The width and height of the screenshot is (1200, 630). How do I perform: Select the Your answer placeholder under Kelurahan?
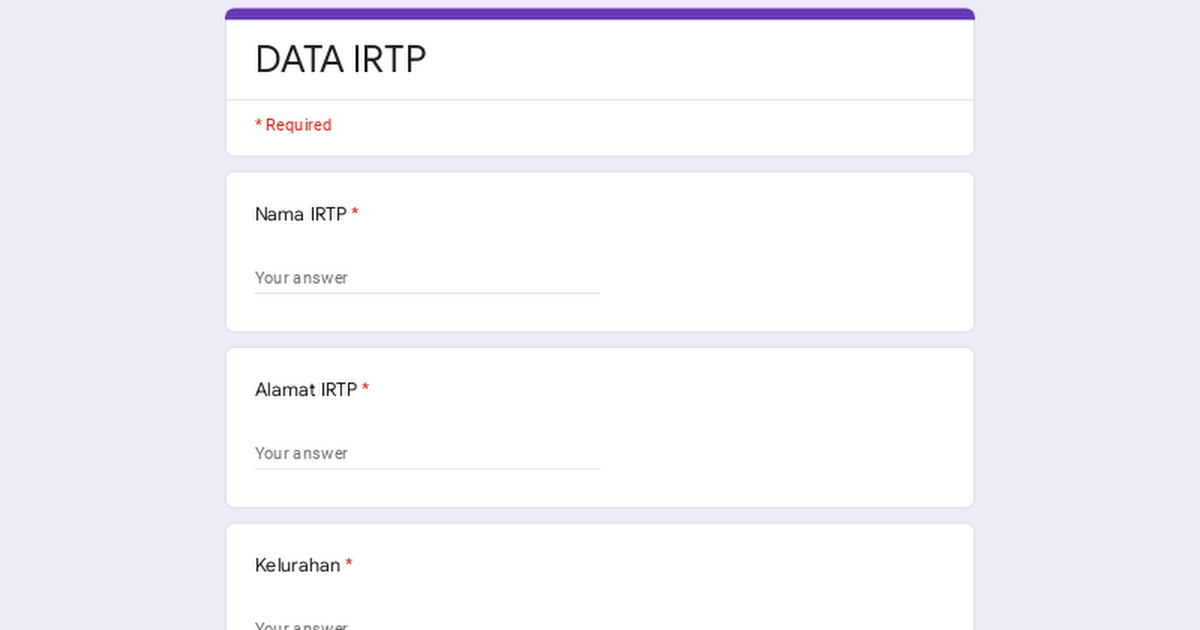302,624
